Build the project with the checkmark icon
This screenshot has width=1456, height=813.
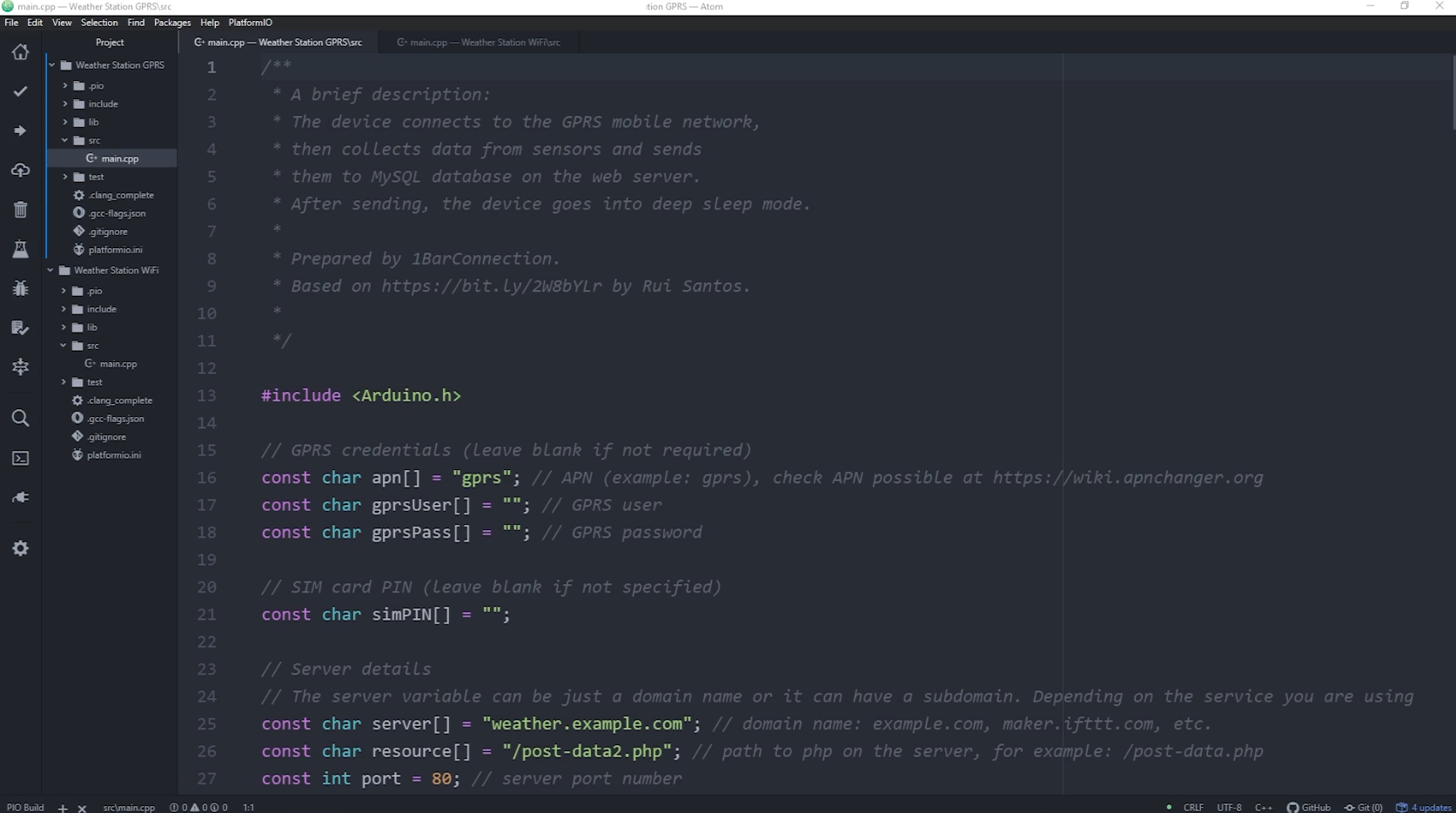[x=19, y=91]
